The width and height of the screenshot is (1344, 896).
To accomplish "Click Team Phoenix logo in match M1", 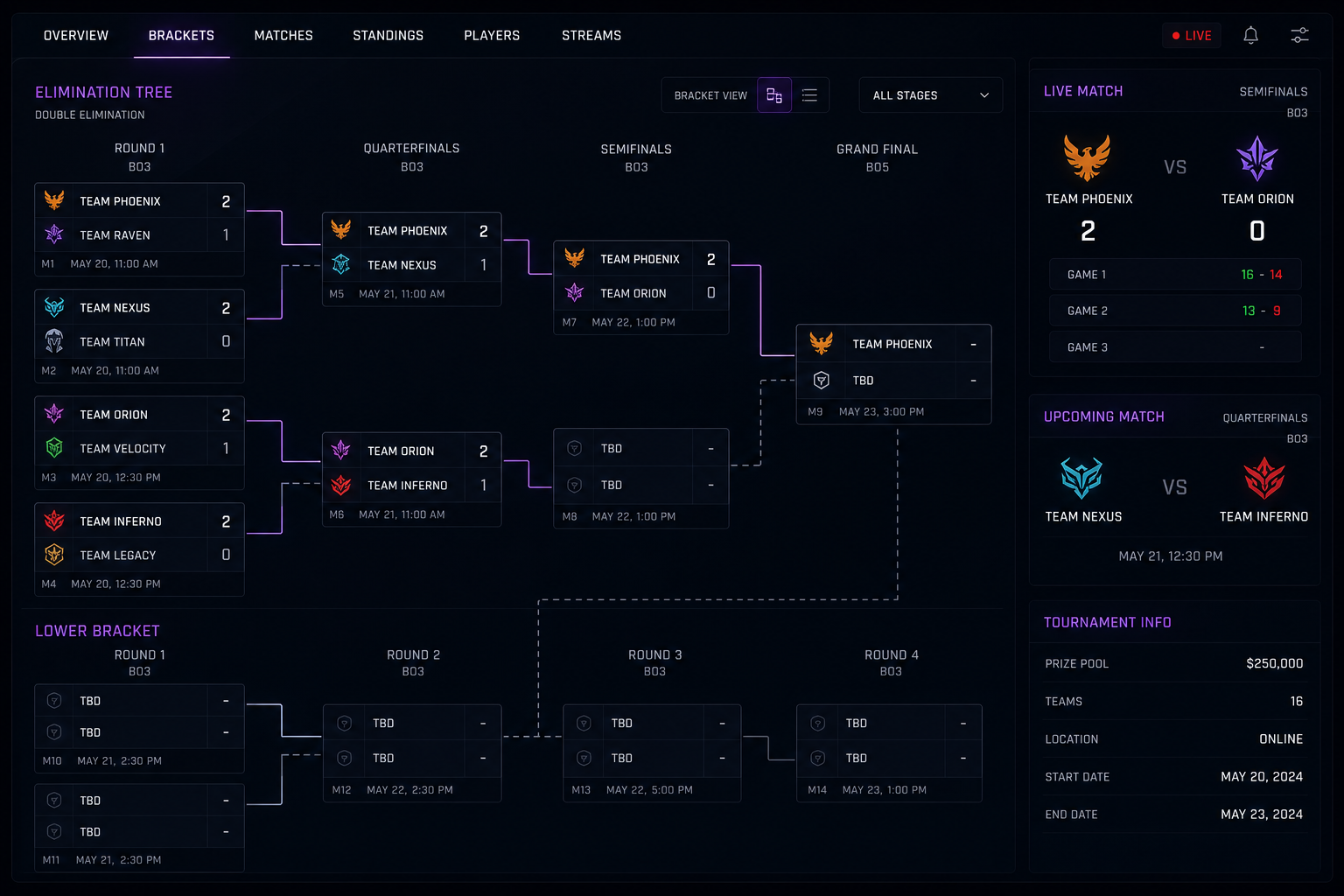I will click(x=54, y=200).
